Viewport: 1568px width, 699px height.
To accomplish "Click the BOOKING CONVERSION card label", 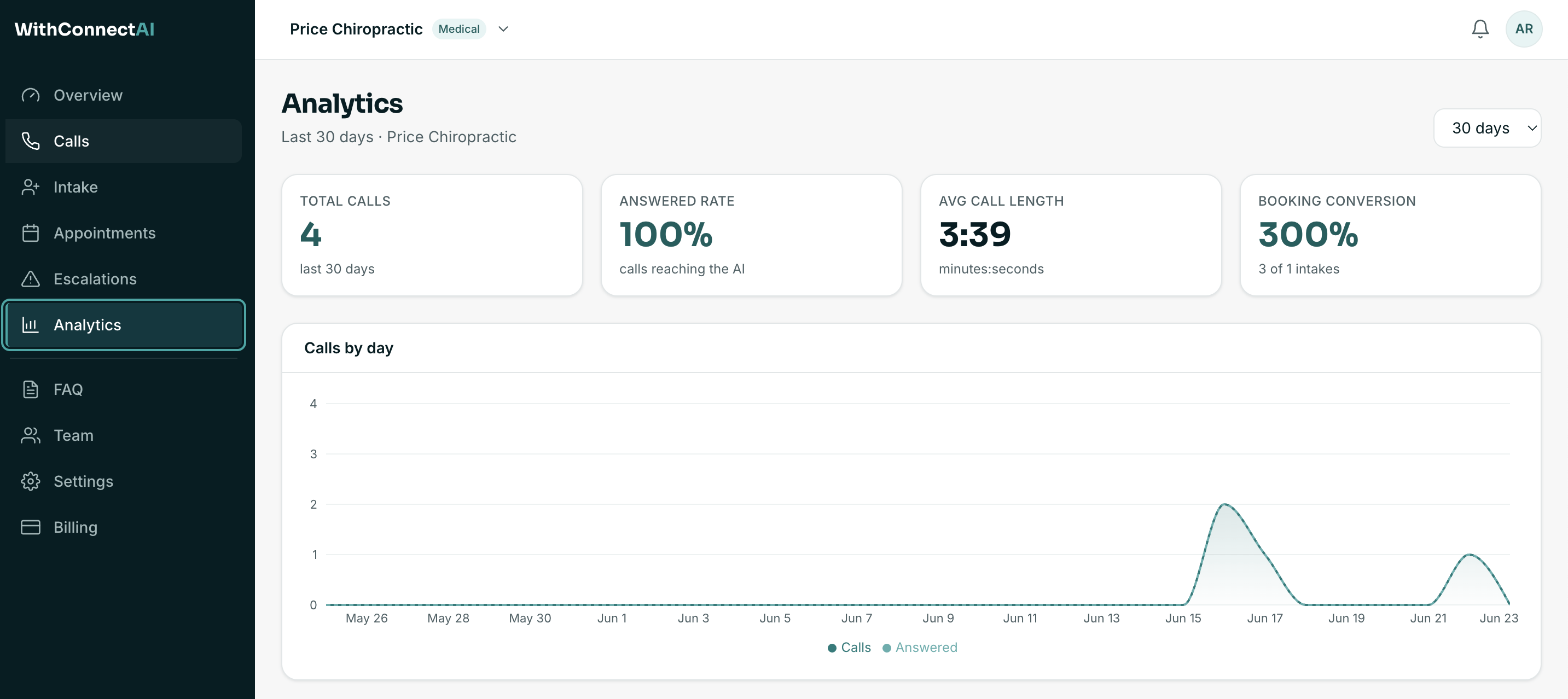I will point(1337,201).
